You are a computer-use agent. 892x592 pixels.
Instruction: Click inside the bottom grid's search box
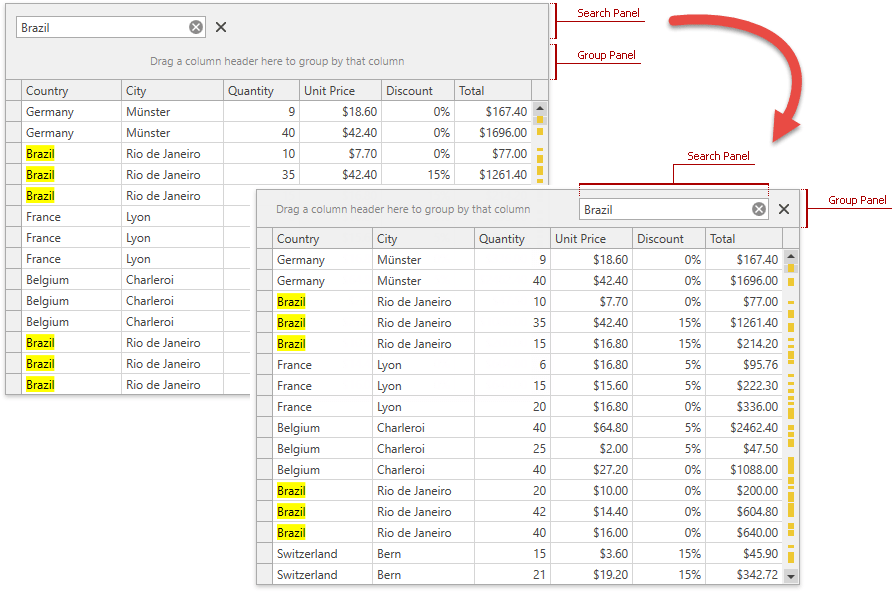[660, 209]
